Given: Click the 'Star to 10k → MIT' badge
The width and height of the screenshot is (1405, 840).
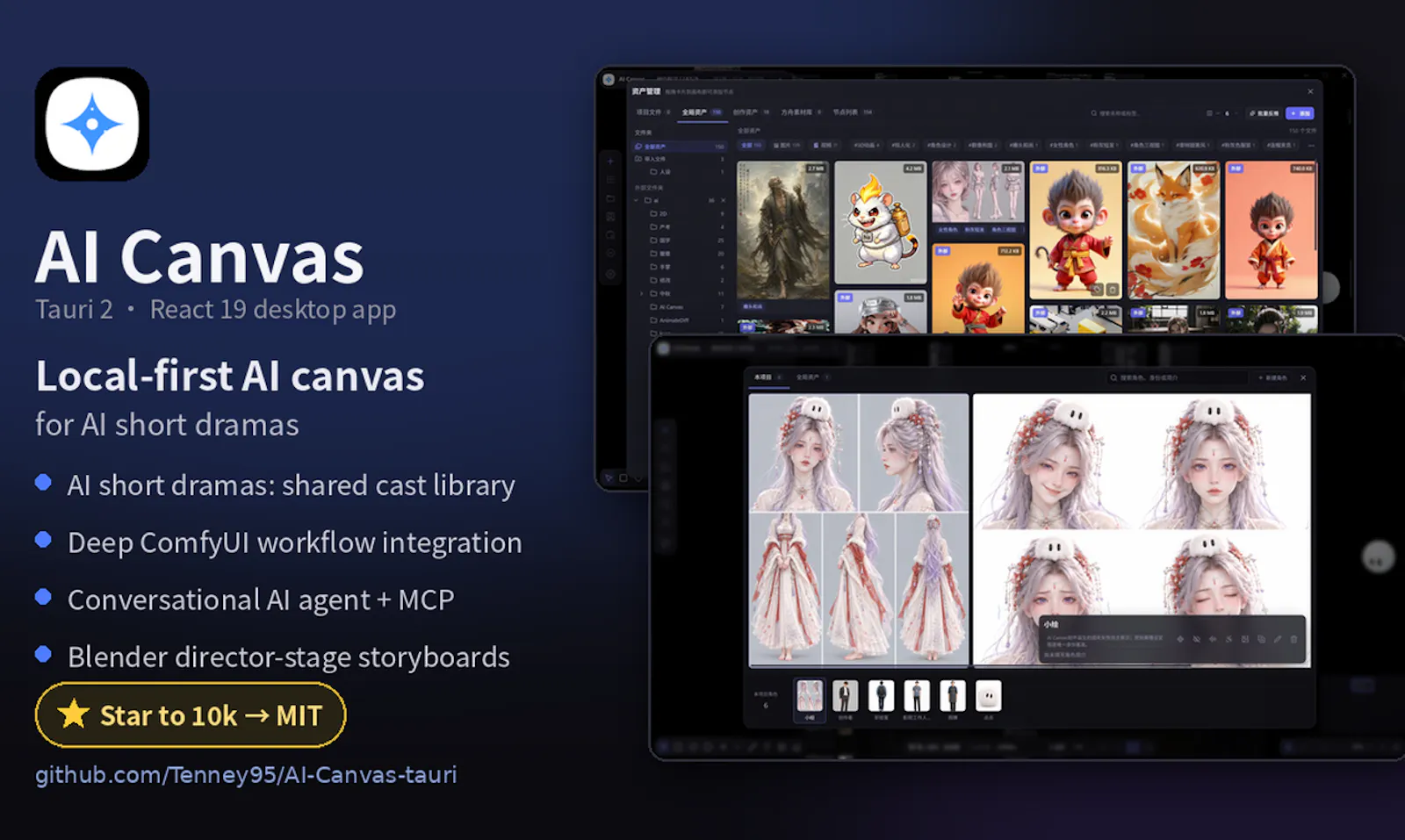Looking at the screenshot, I should (x=191, y=715).
